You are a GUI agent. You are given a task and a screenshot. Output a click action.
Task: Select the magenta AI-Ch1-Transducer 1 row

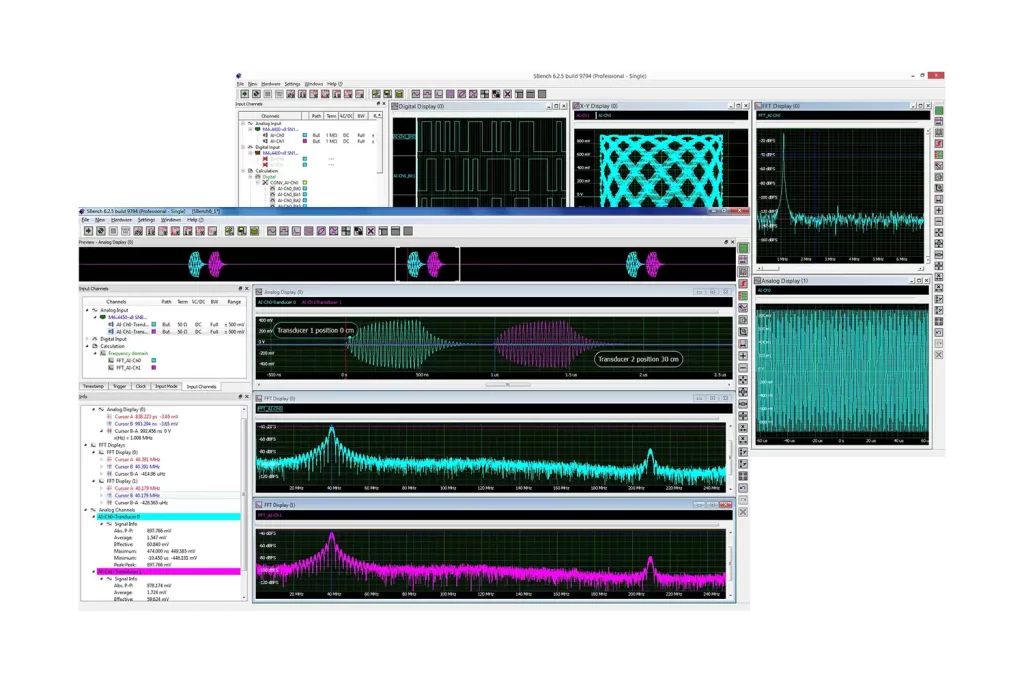click(x=168, y=571)
